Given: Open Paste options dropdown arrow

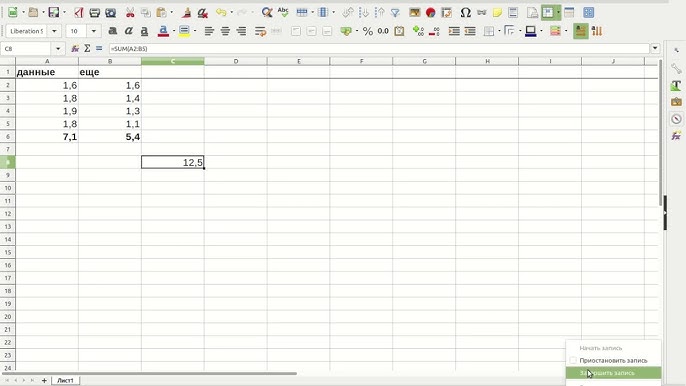Looking at the screenshot, I should [x=172, y=13].
